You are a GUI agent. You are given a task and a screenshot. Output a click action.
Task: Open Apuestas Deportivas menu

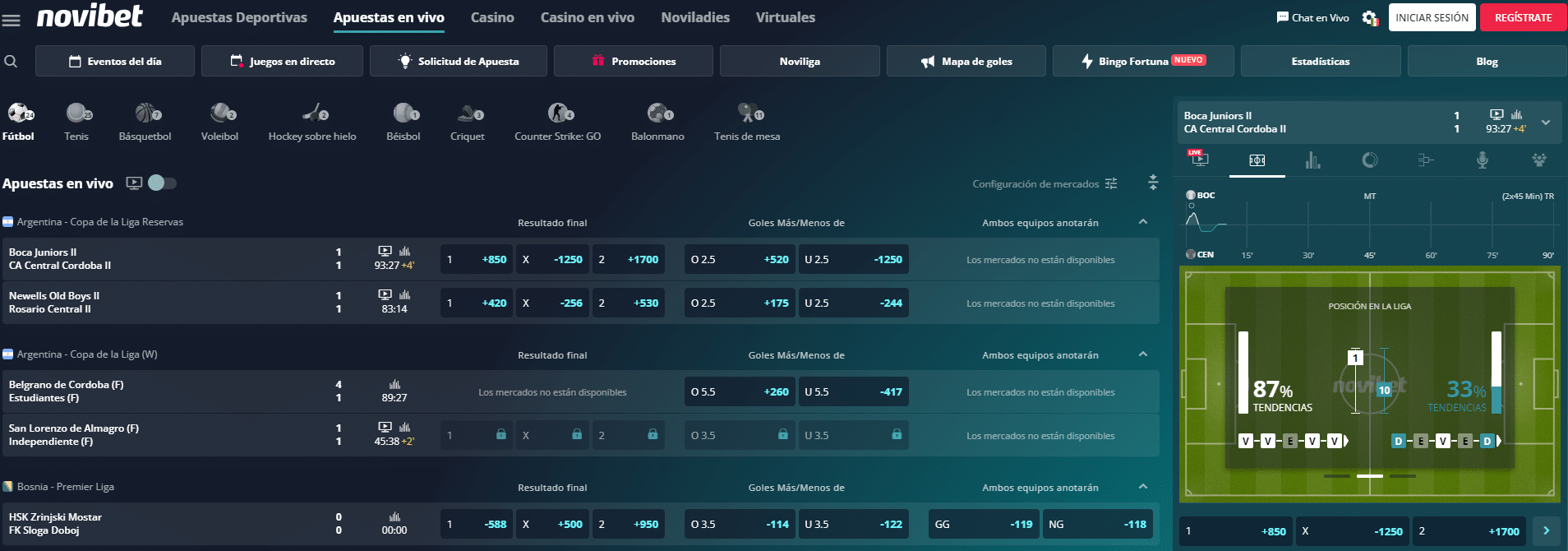[239, 17]
